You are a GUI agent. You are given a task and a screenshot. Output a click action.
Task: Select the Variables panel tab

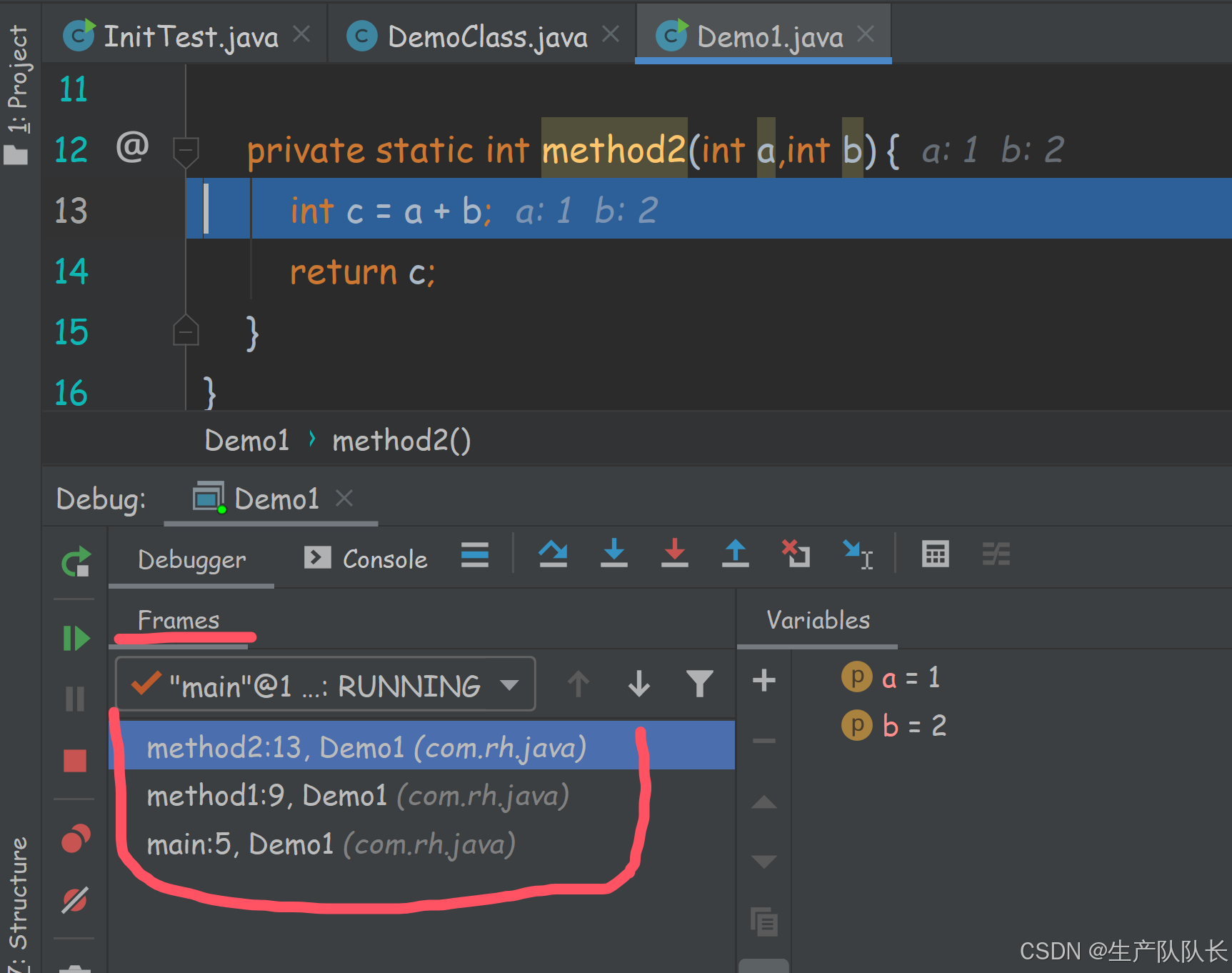818,620
